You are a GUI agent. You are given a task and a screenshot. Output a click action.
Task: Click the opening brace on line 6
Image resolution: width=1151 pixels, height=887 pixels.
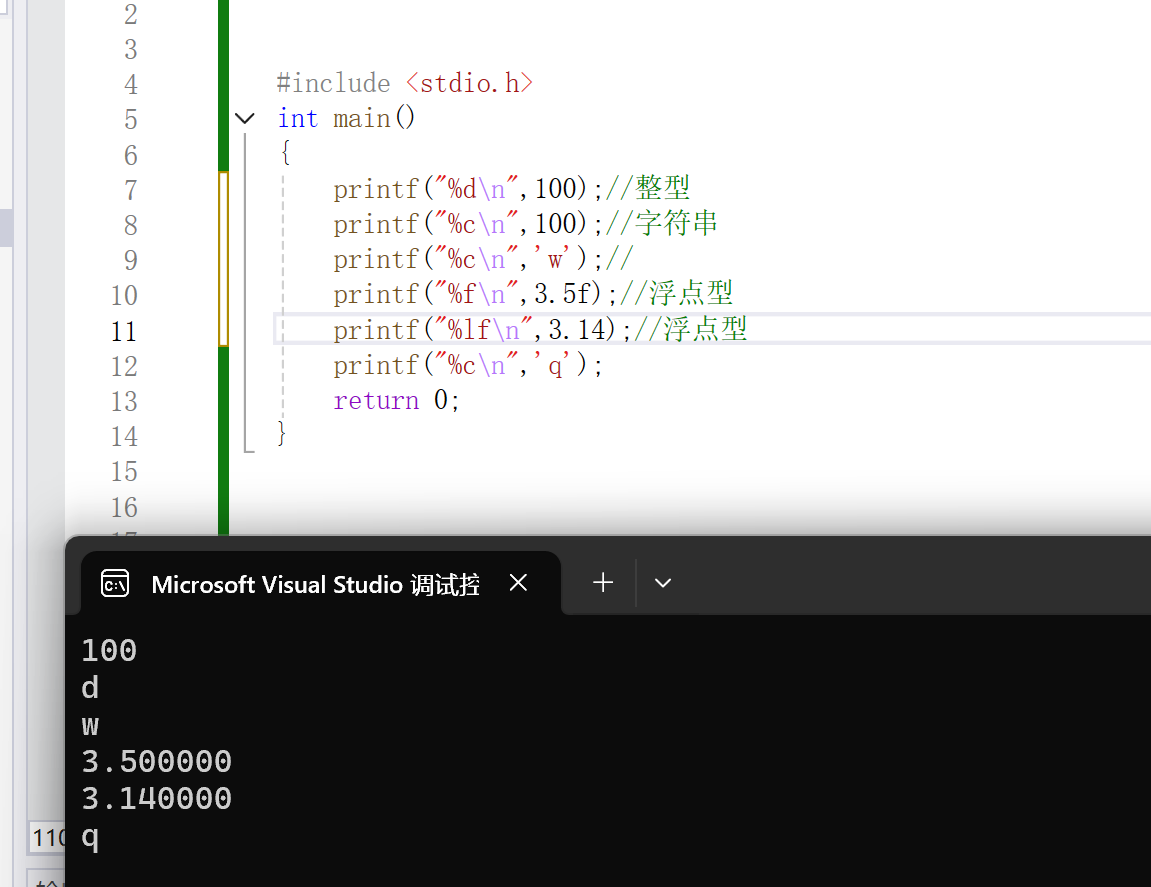pyautogui.click(x=286, y=153)
